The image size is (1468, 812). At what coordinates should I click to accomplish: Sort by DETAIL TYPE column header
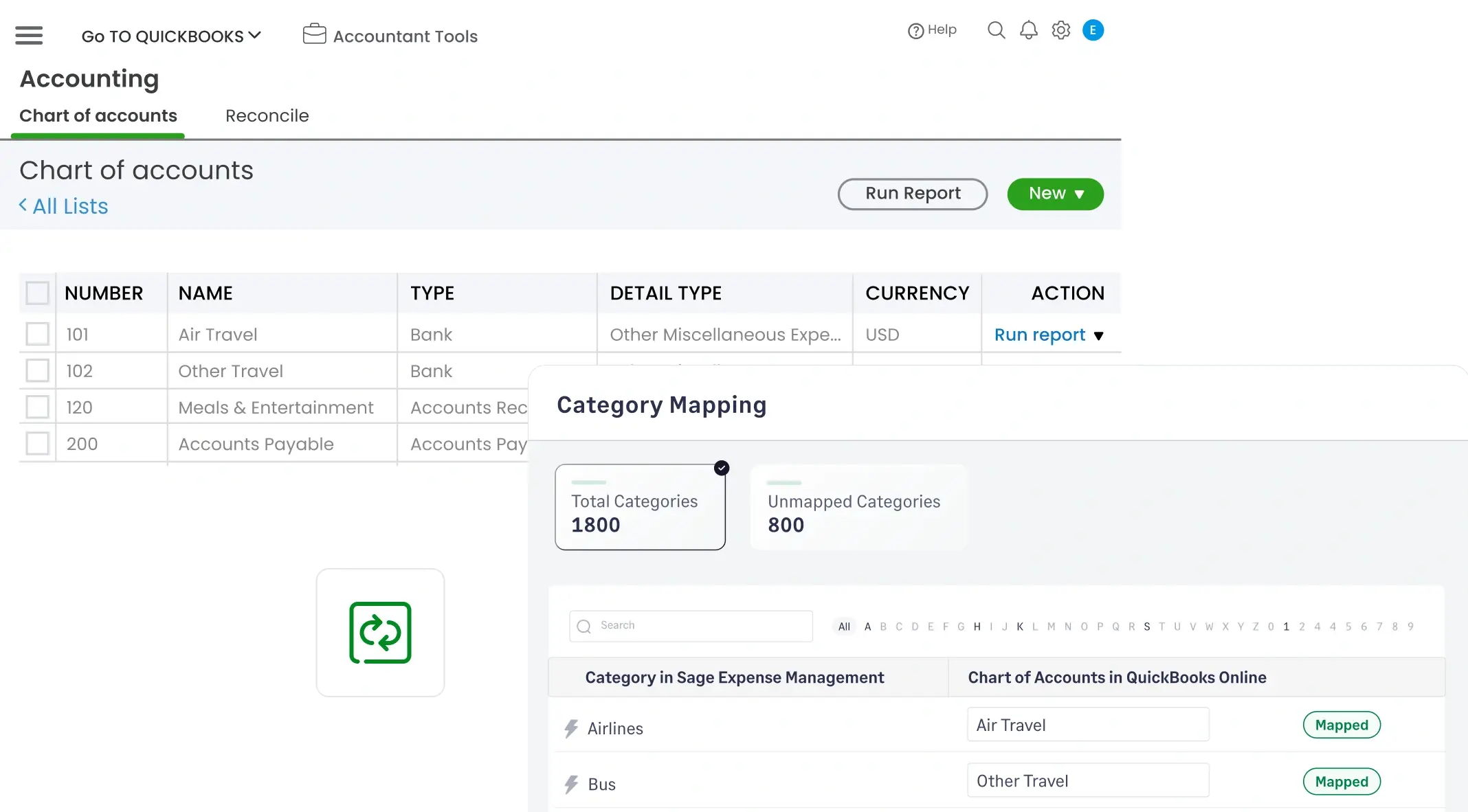pos(666,293)
